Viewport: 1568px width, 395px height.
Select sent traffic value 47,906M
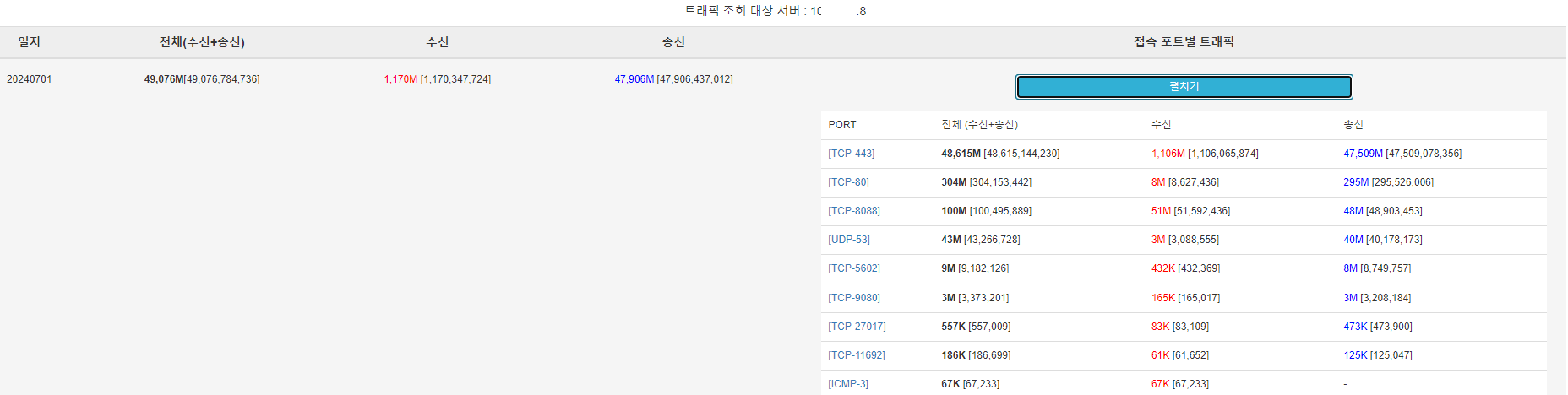pyautogui.click(x=634, y=79)
